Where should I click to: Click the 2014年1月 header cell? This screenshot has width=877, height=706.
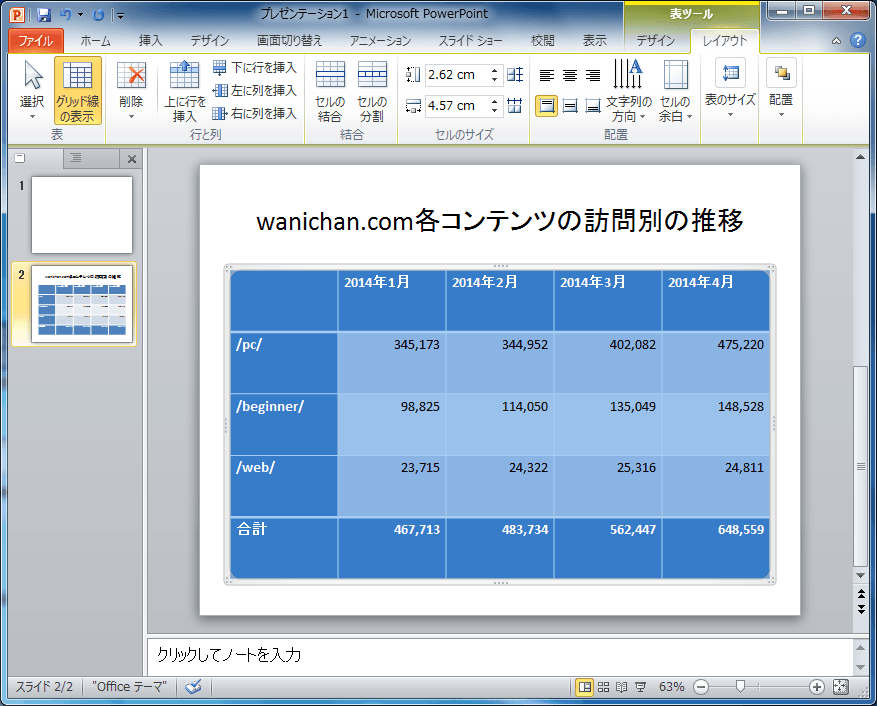pos(392,300)
